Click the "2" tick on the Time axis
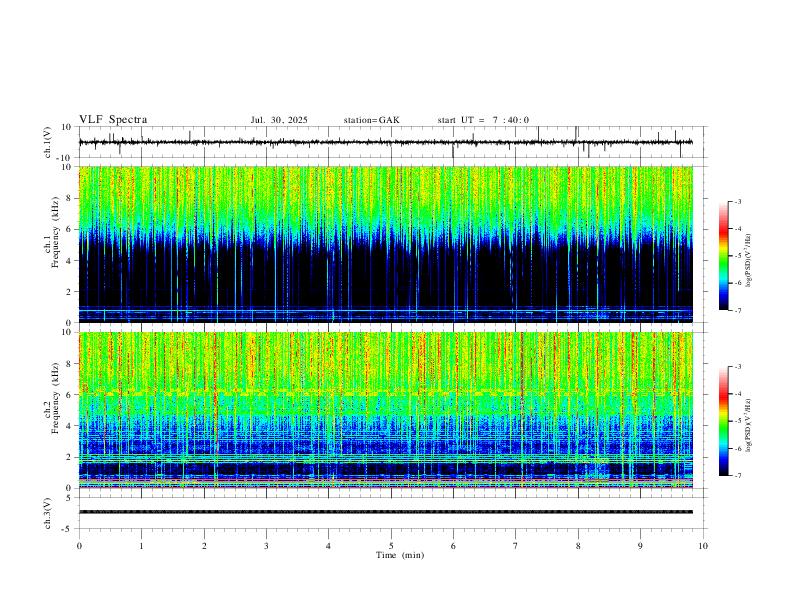The width and height of the screenshot is (792, 612). click(x=204, y=546)
